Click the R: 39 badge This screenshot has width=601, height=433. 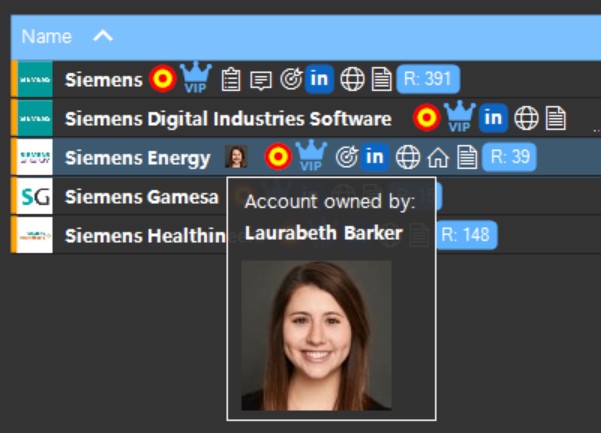509,157
